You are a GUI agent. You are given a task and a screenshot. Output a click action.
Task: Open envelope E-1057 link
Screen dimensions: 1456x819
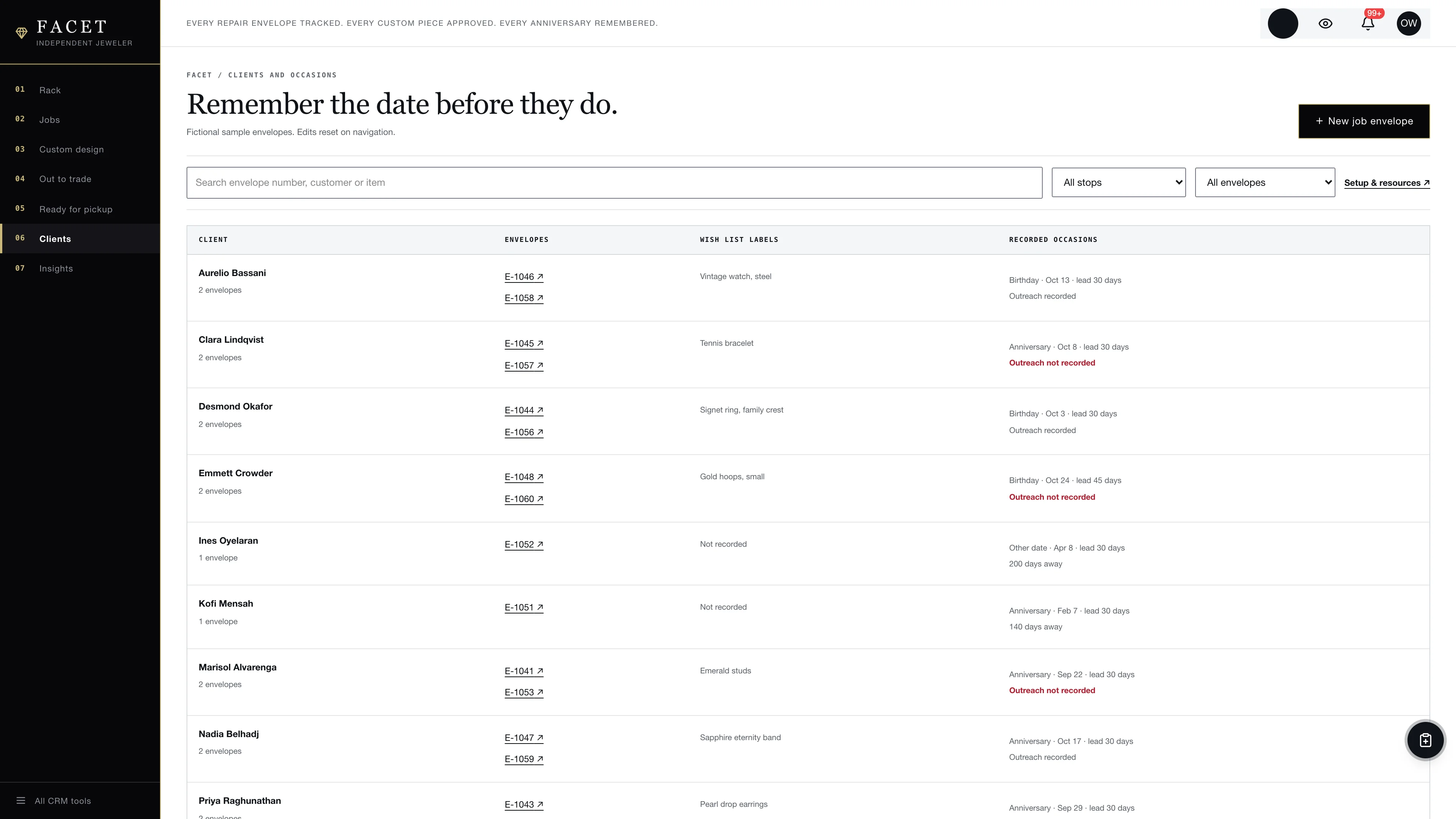523,366
